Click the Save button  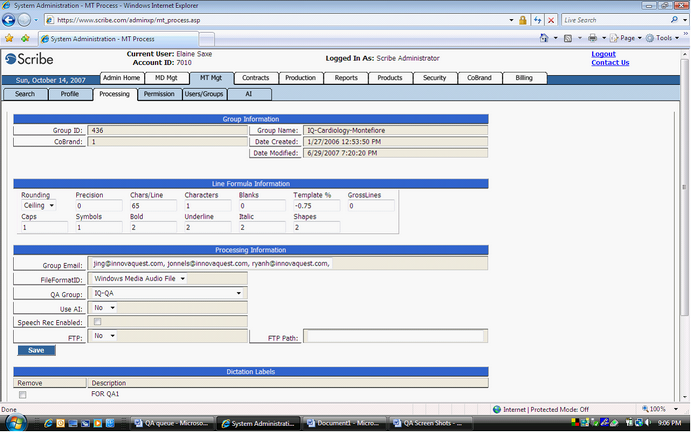pos(36,350)
